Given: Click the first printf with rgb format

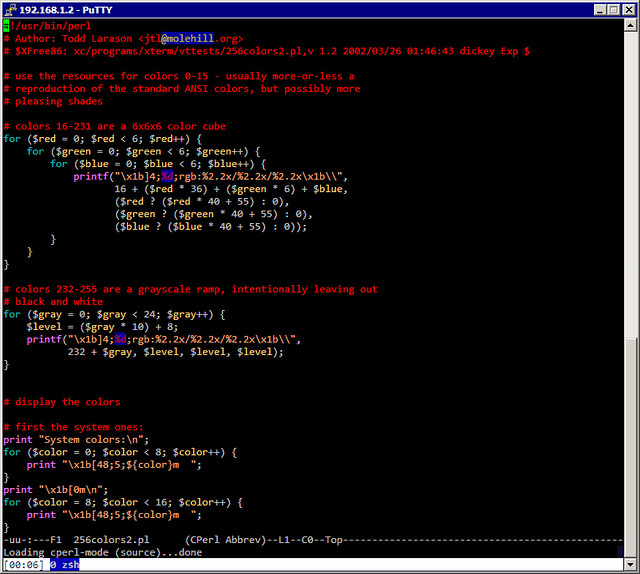Looking at the screenshot, I should point(211,176).
